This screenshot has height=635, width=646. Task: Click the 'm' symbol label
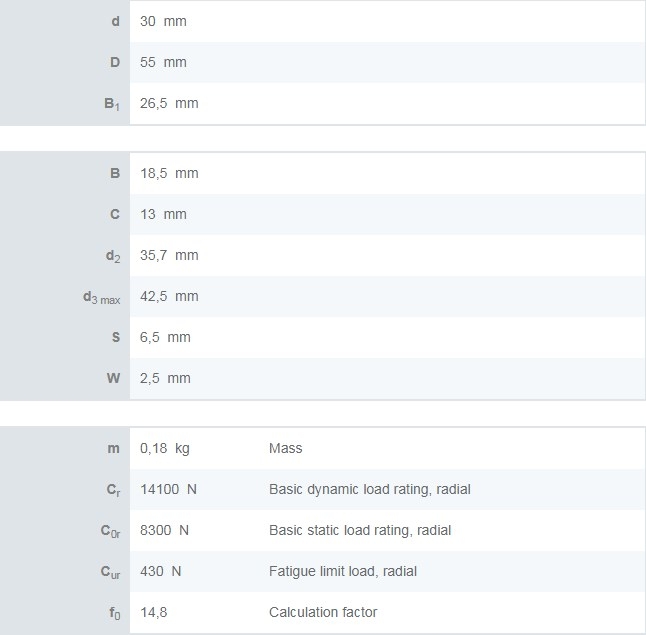pos(113,448)
